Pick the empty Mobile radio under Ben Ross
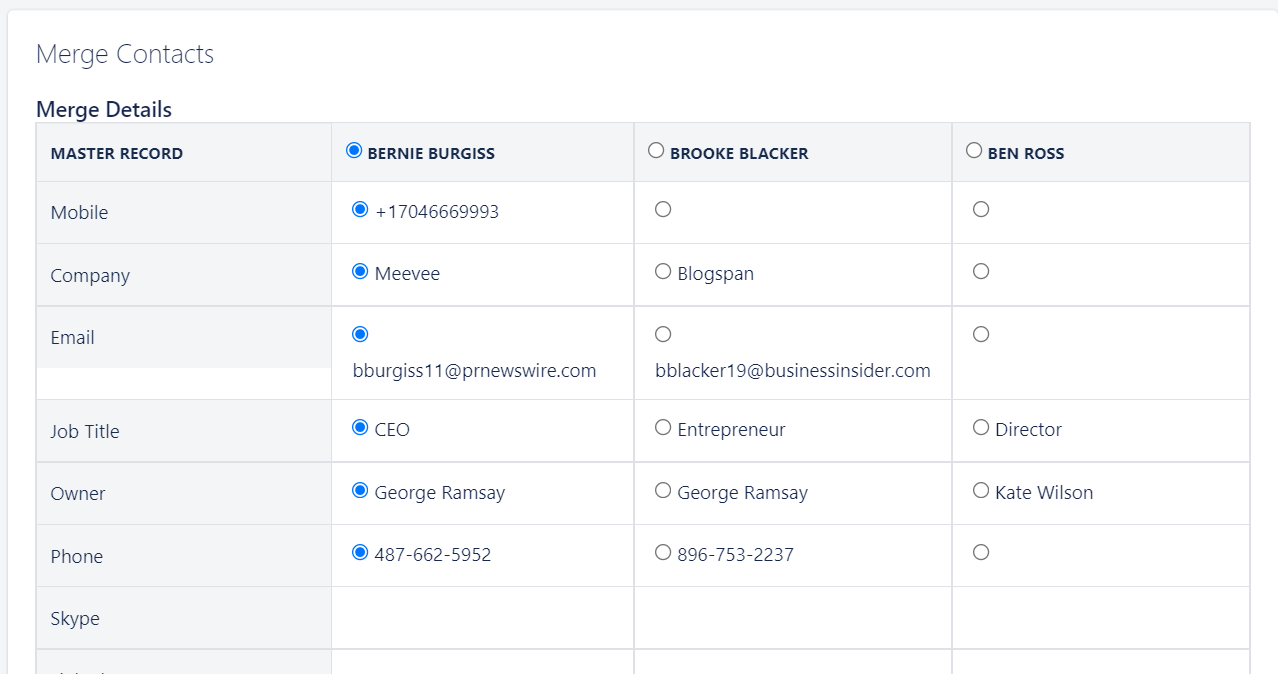 pyautogui.click(x=981, y=210)
